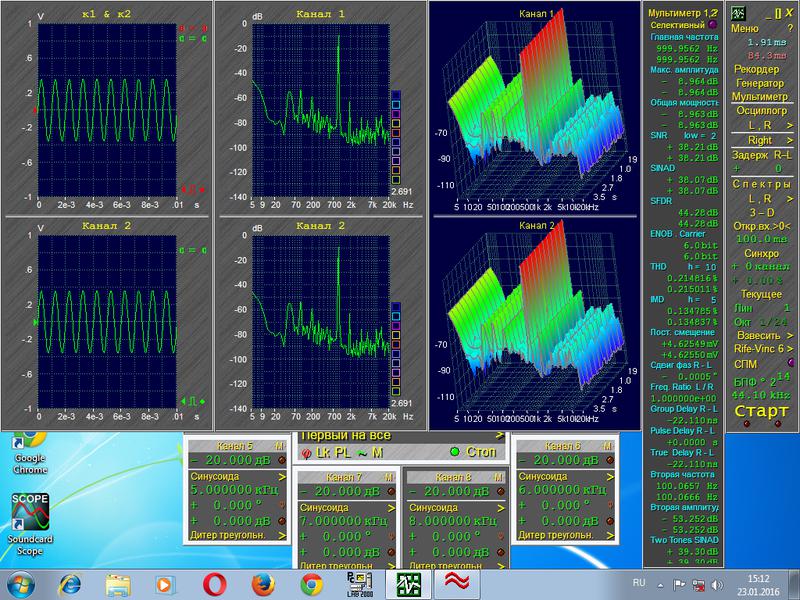800x600 pixels.
Task: Toggle the Селективный purple indicator
Action: click(713, 24)
